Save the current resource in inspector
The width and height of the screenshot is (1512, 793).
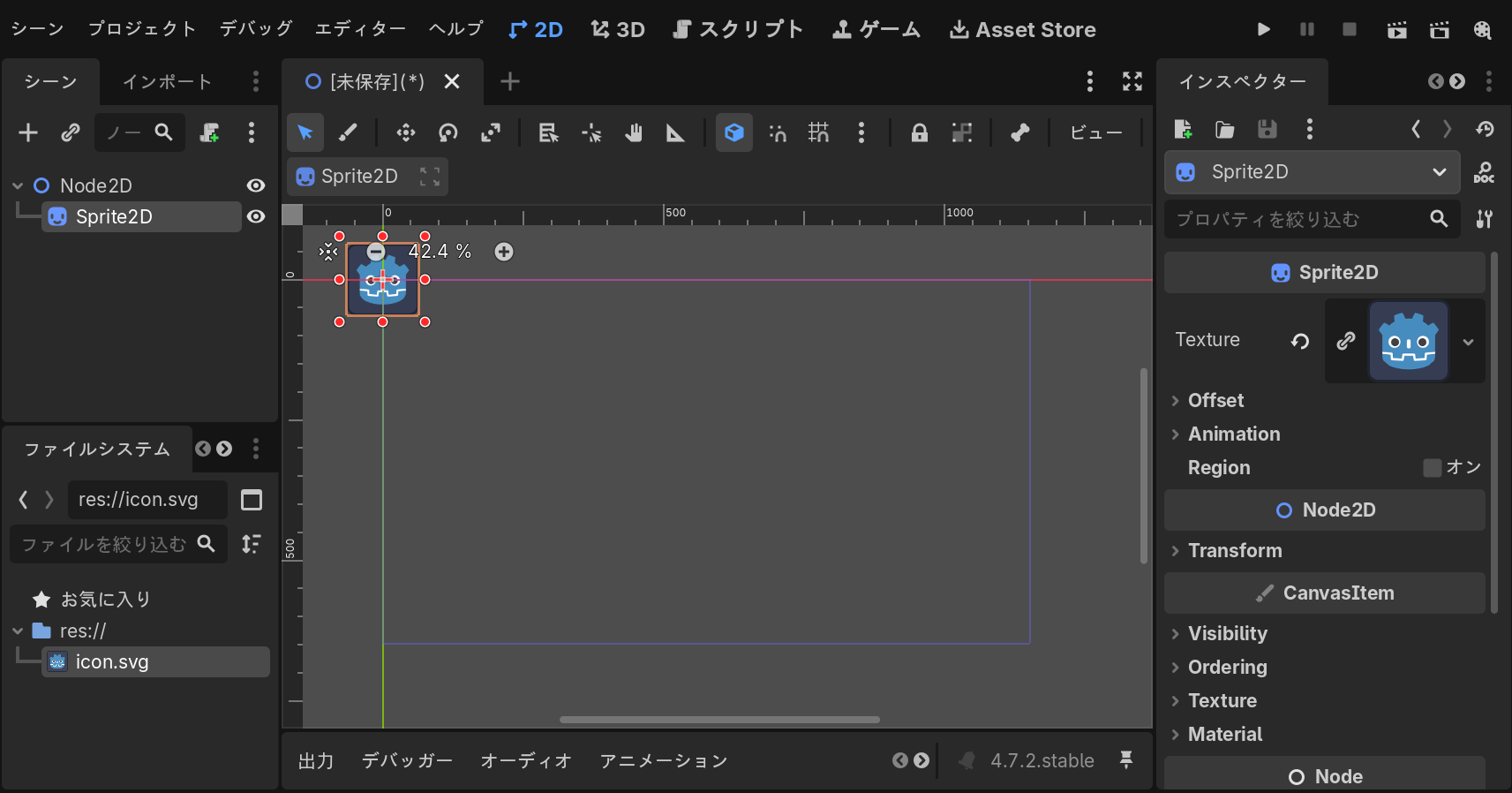(x=1268, y=129)
